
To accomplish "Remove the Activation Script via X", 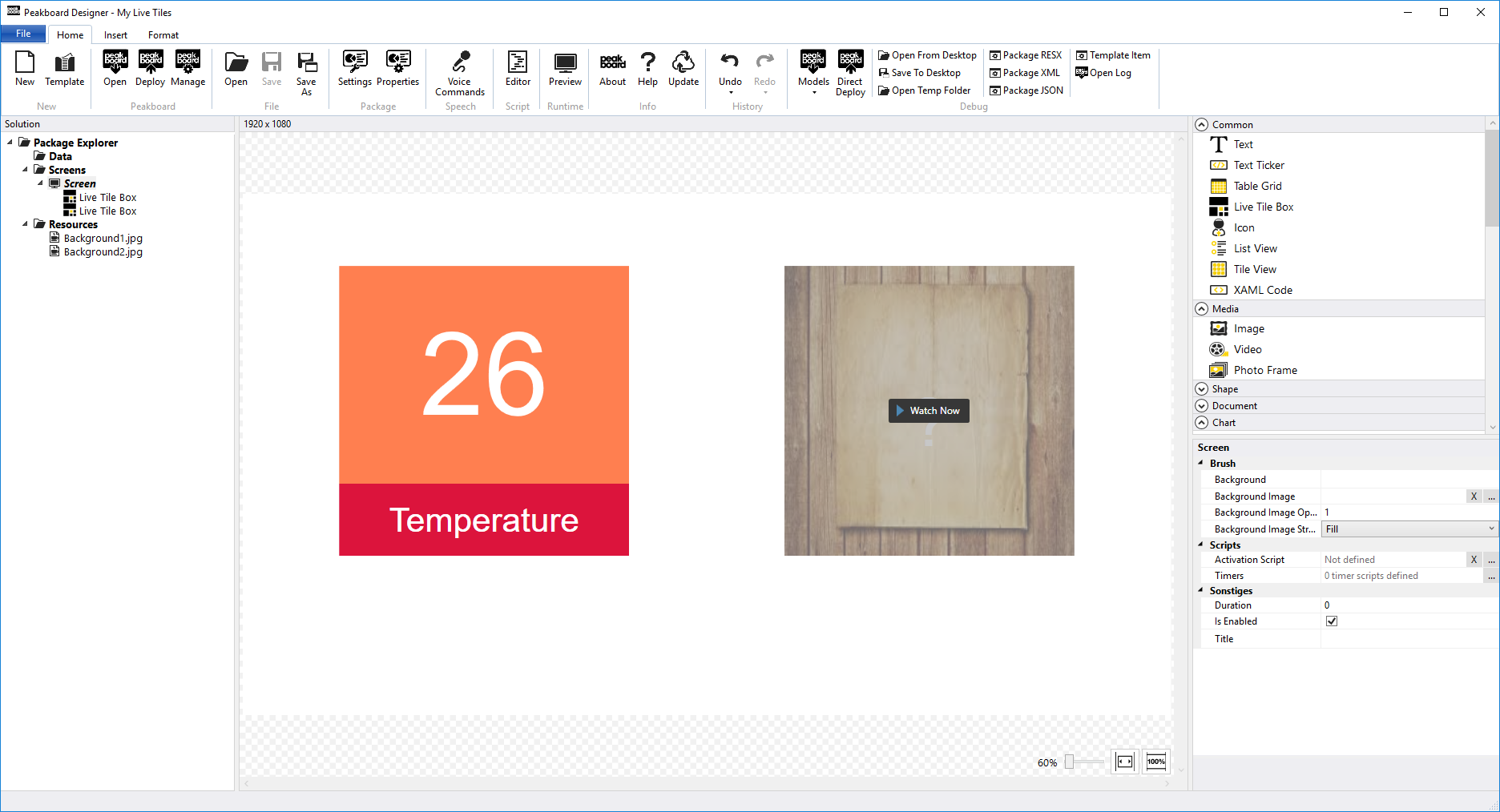I will click(x=1474, y=559).
